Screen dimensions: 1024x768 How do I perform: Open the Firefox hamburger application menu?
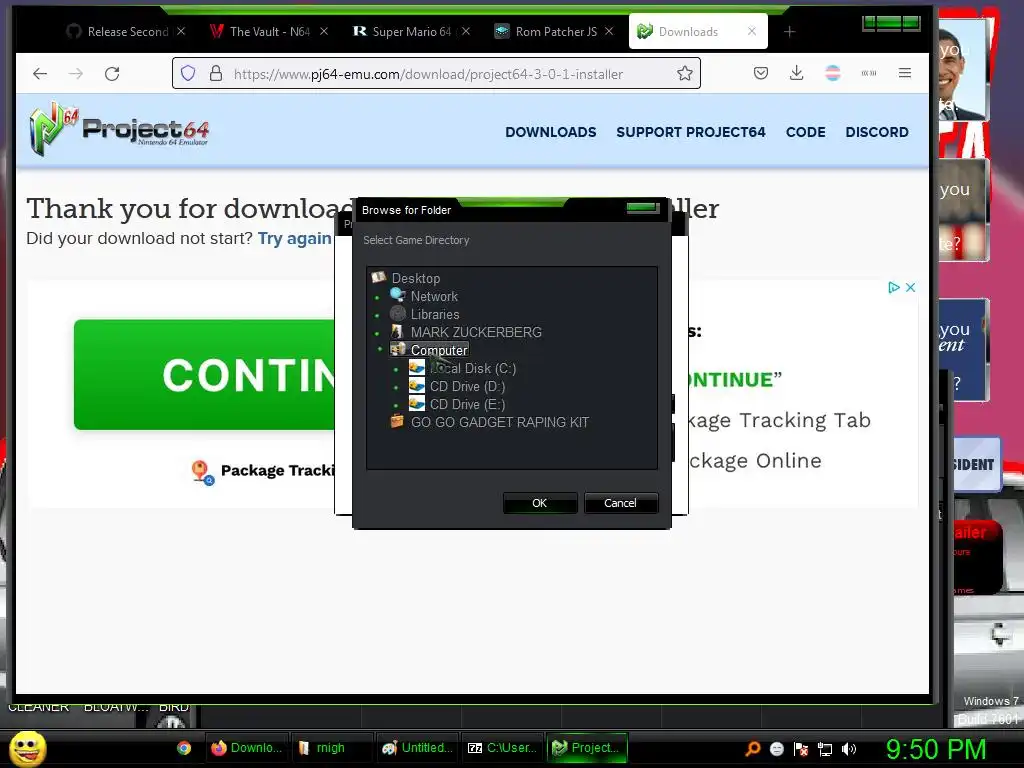coord(904,73)
